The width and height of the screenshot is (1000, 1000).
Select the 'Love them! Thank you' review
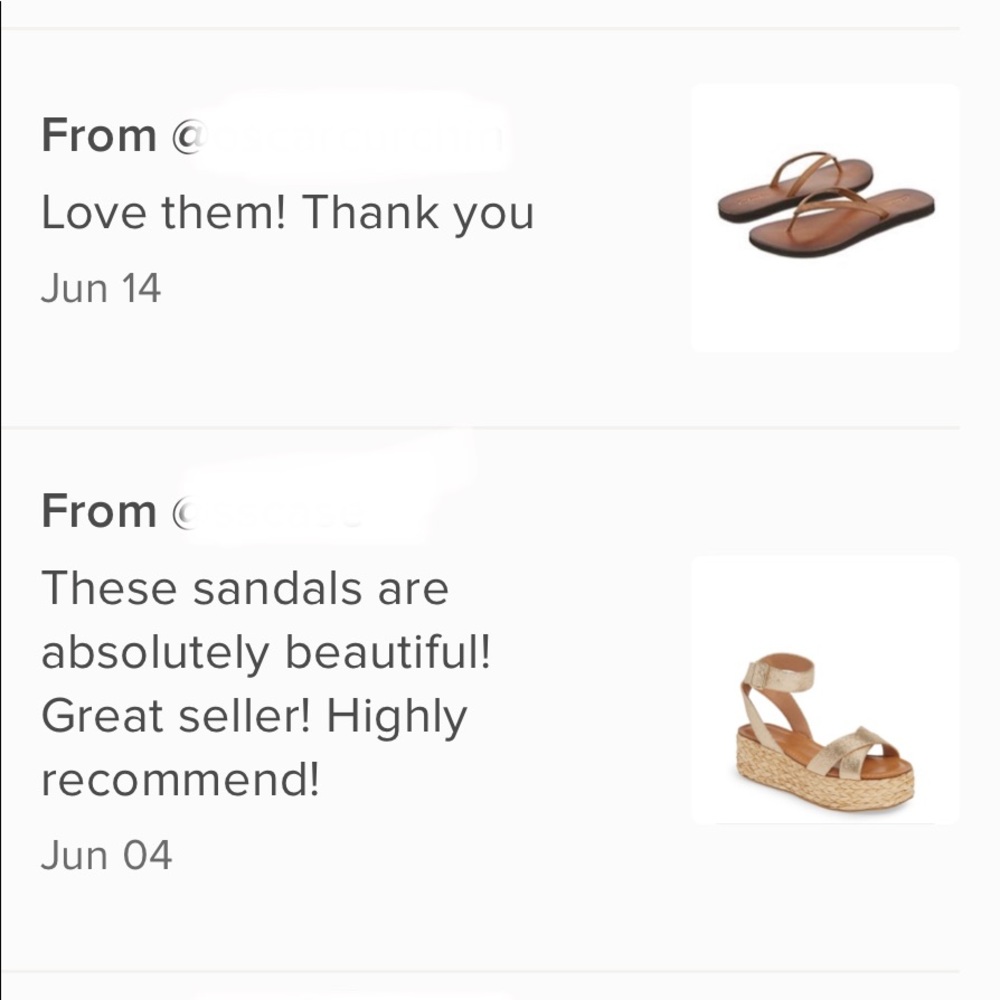coord(289,212)
